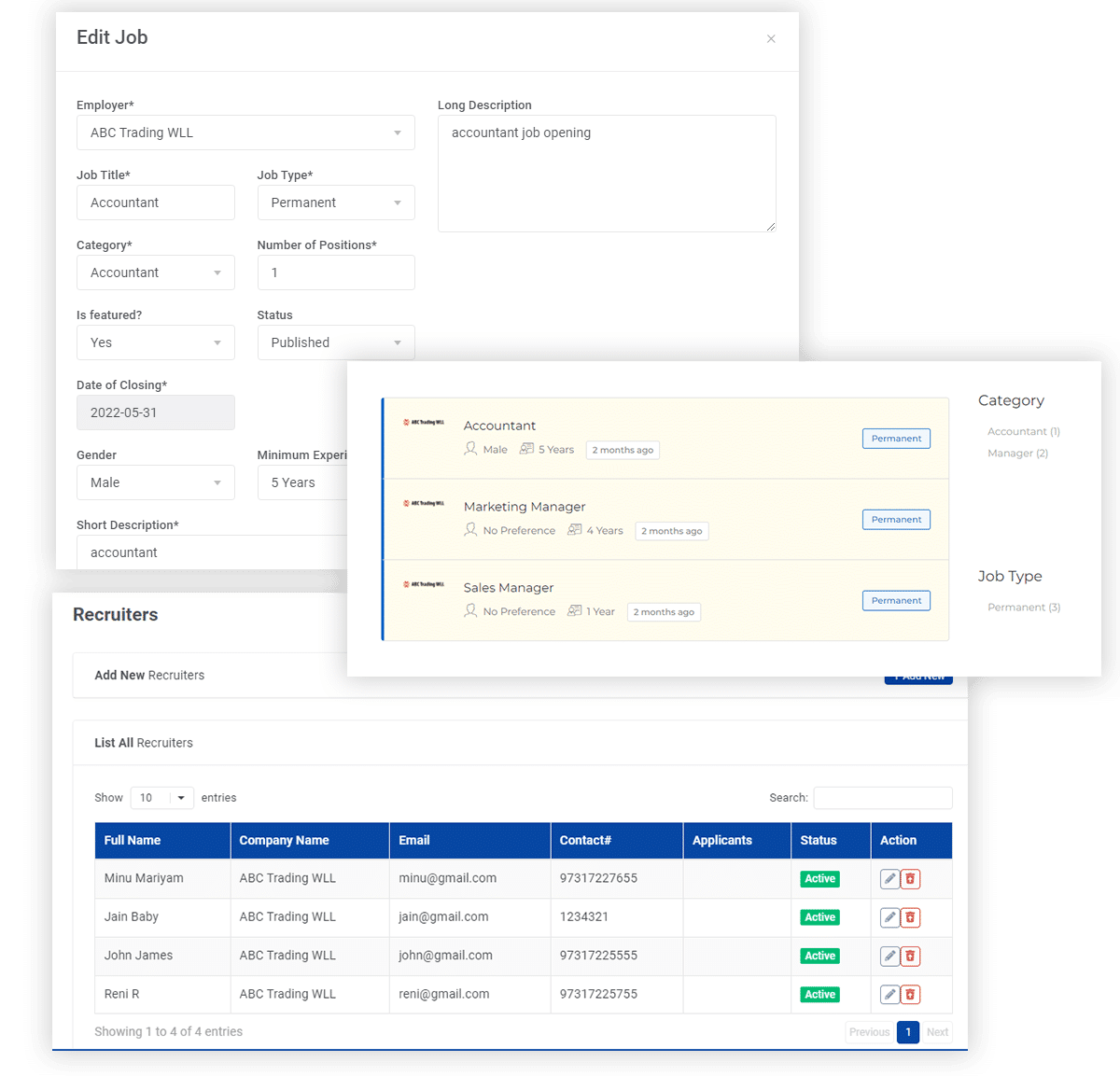Click edit pencil icon for Jain Baby

[x=889, y=917]
